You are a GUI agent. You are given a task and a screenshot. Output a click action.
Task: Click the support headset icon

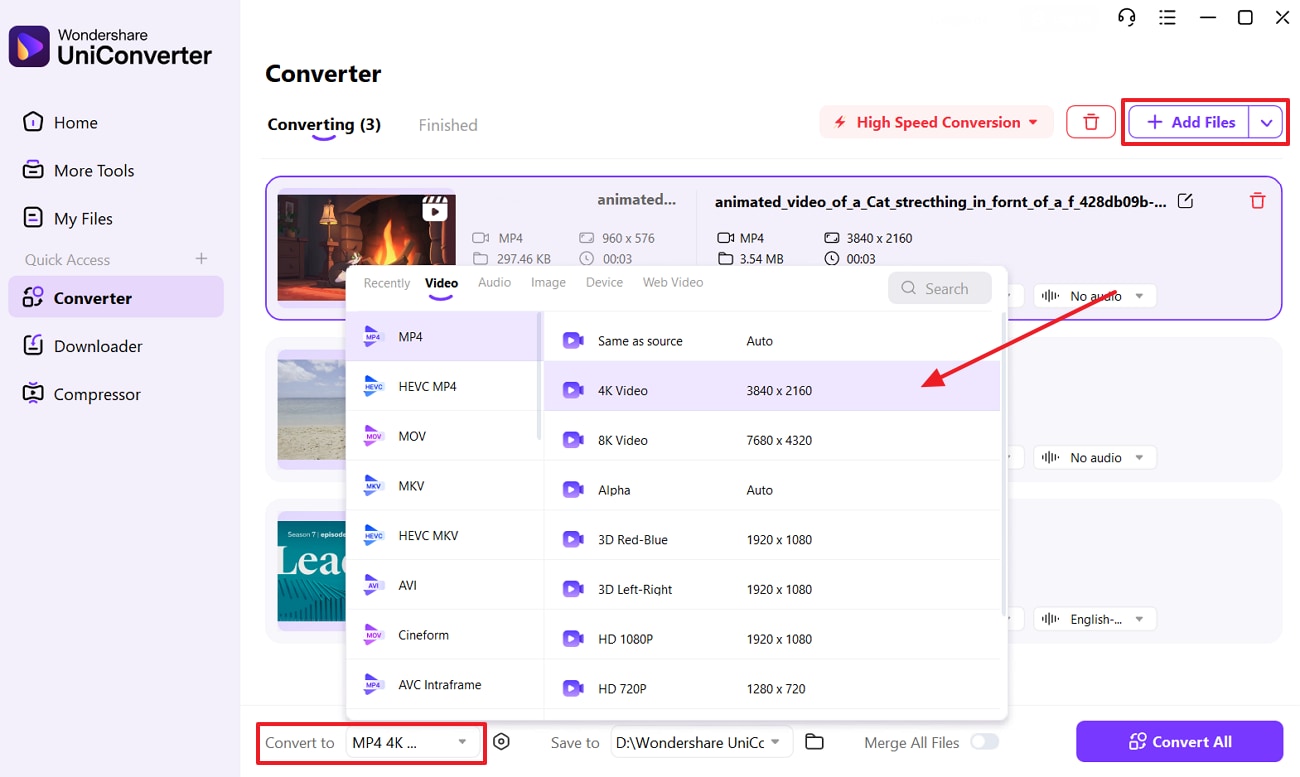pyautogui.click(x=1127, y=17)
